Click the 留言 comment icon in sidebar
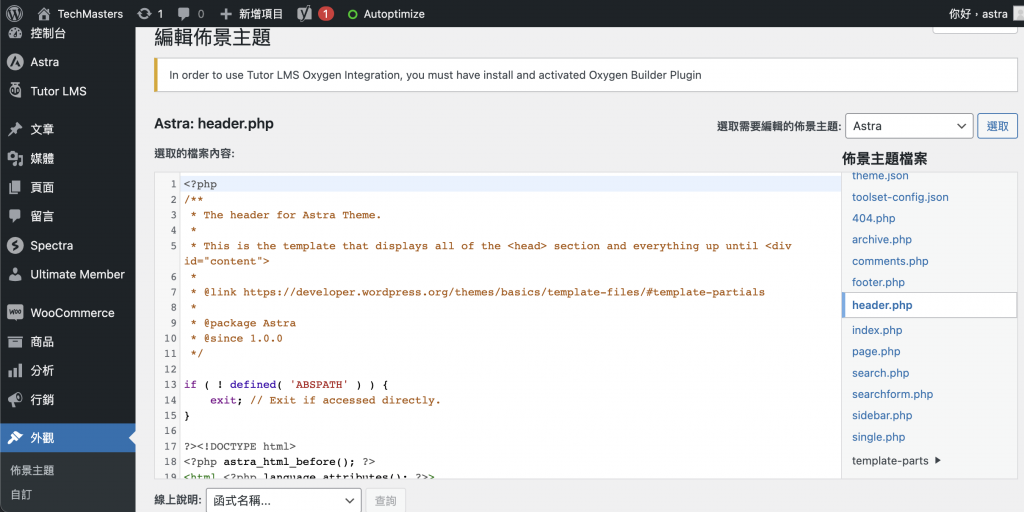 click(15, 216)
